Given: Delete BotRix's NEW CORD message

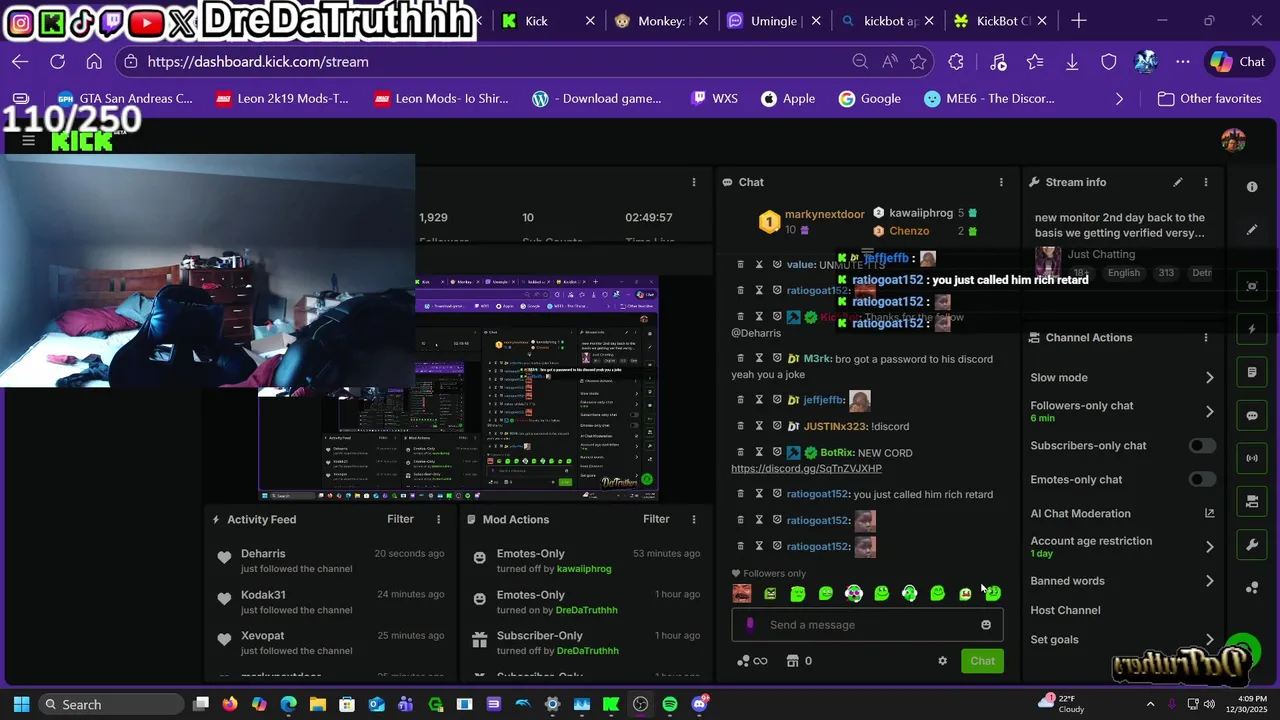Looking at the screenshot, I should (x=741, y=452).
